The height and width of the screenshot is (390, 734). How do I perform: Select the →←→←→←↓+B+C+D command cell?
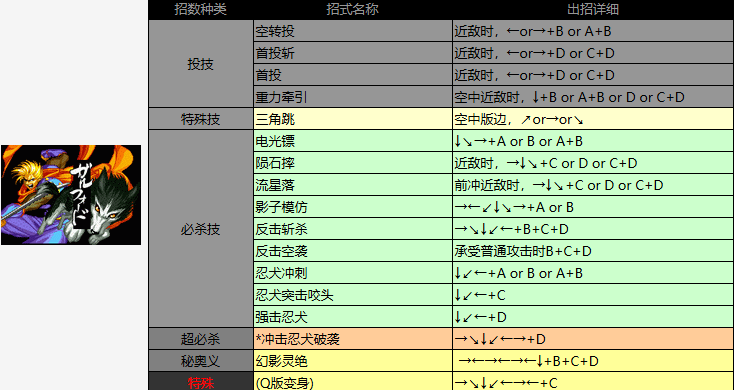(x=593, y=361)
